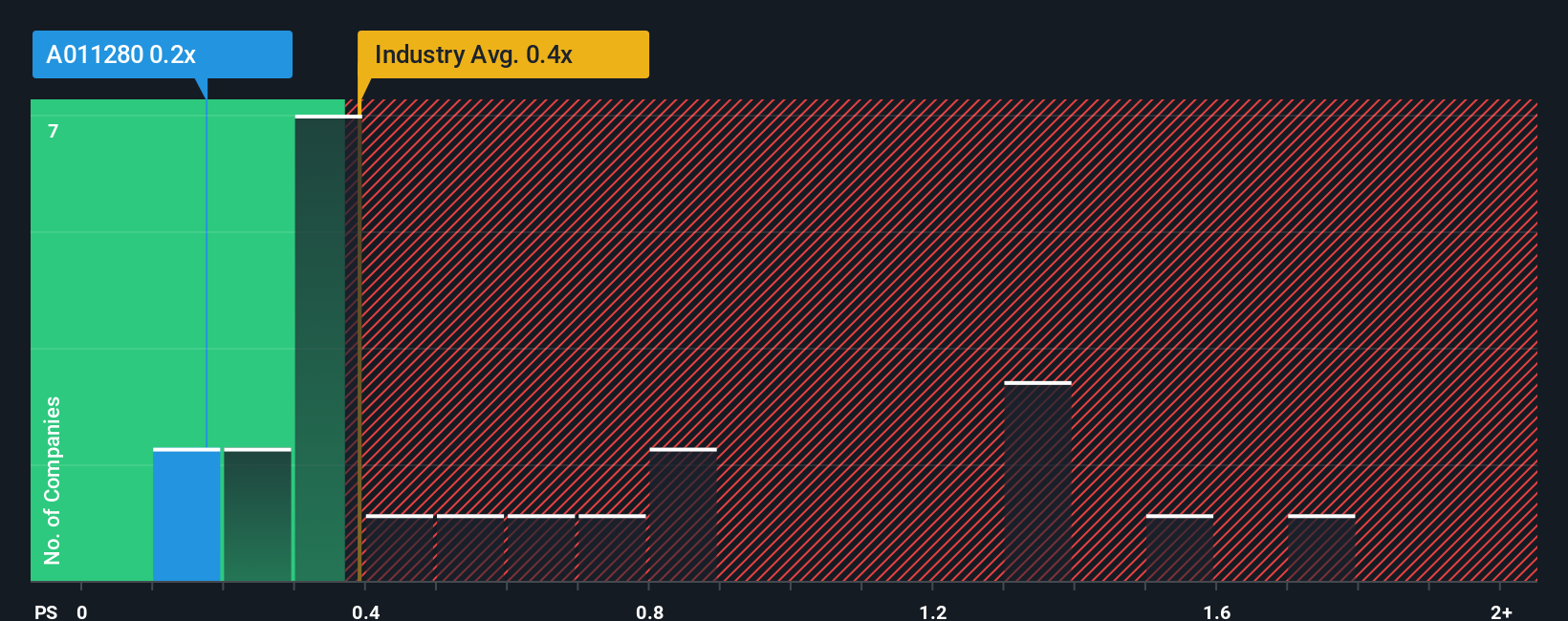1568x621 pixels.
Task: Click the A011280 0.2x blue label
Action: click(x=163, y=54)
